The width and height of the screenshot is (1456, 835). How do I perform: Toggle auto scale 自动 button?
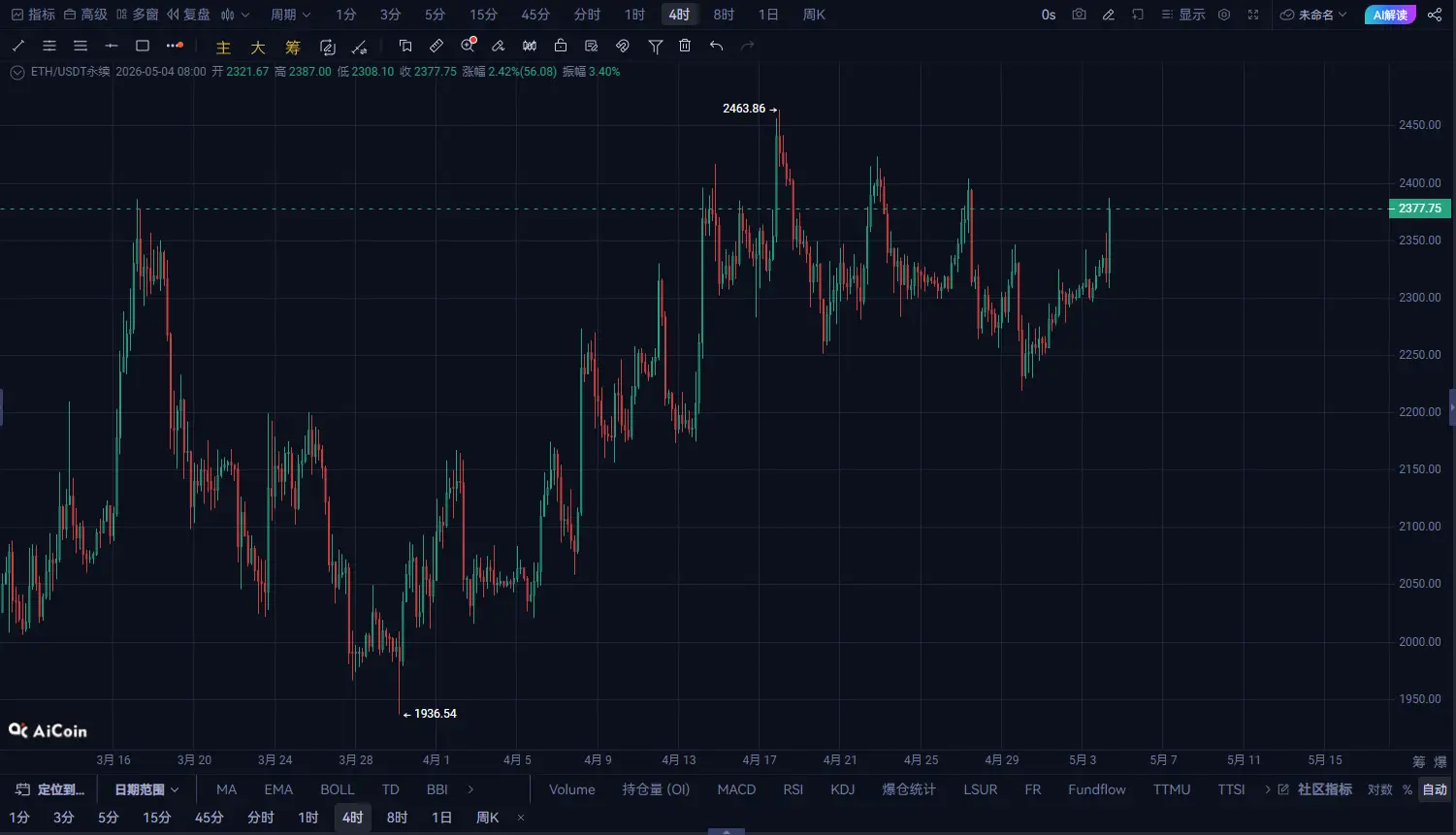point(1435,789)
